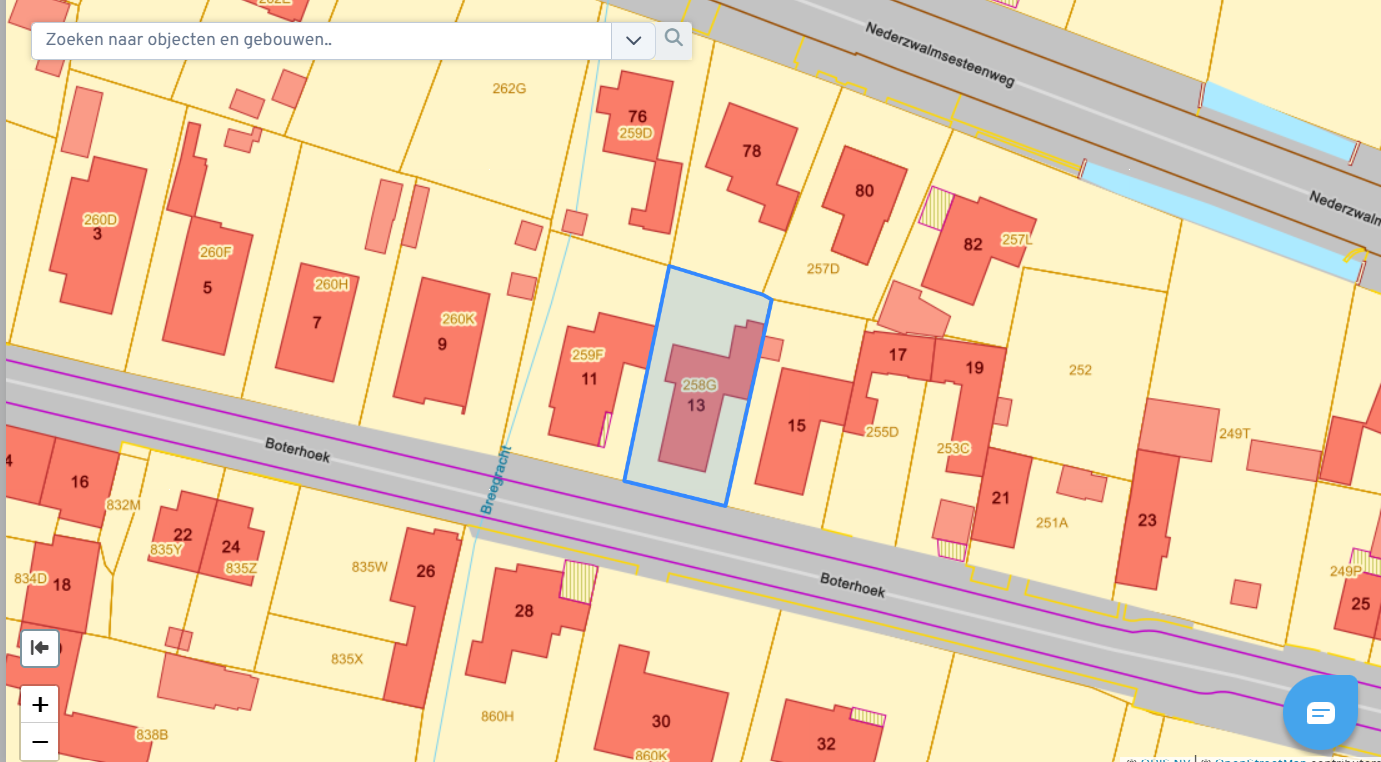Click parcel label 259D
The image size is (1381, 762).
point(636,133)
